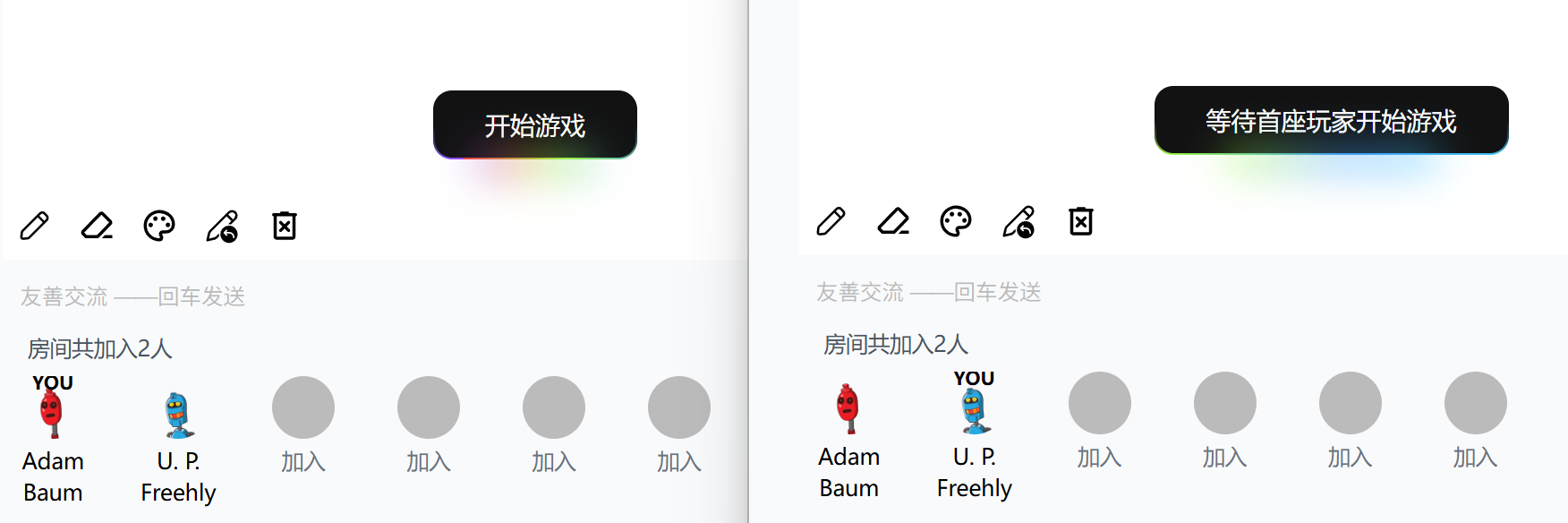Open the color palette in right panel
This screenshot has width=1568, height=523.
tap(956, 221)
